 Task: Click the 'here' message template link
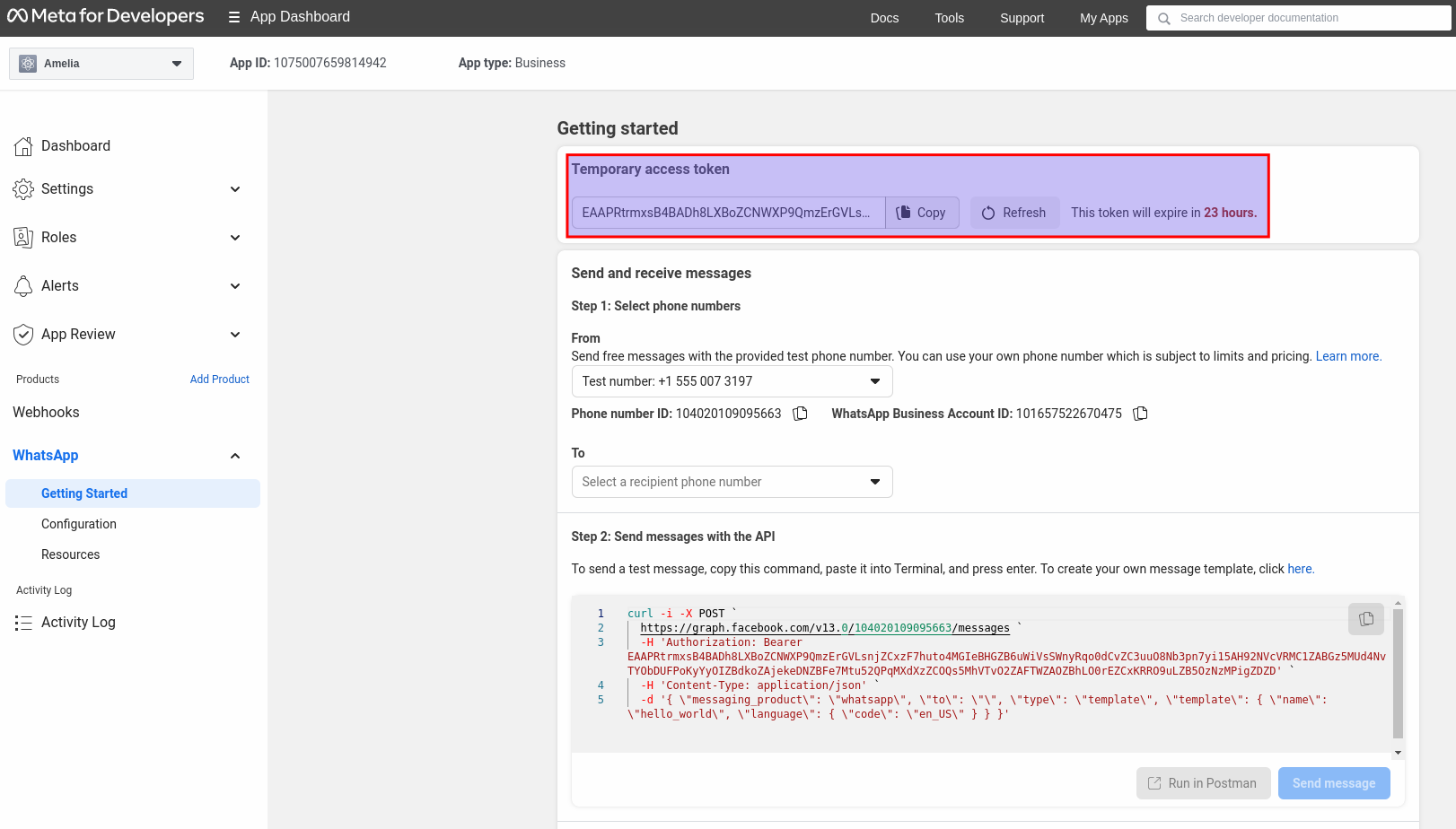(x=1301, y=569)
